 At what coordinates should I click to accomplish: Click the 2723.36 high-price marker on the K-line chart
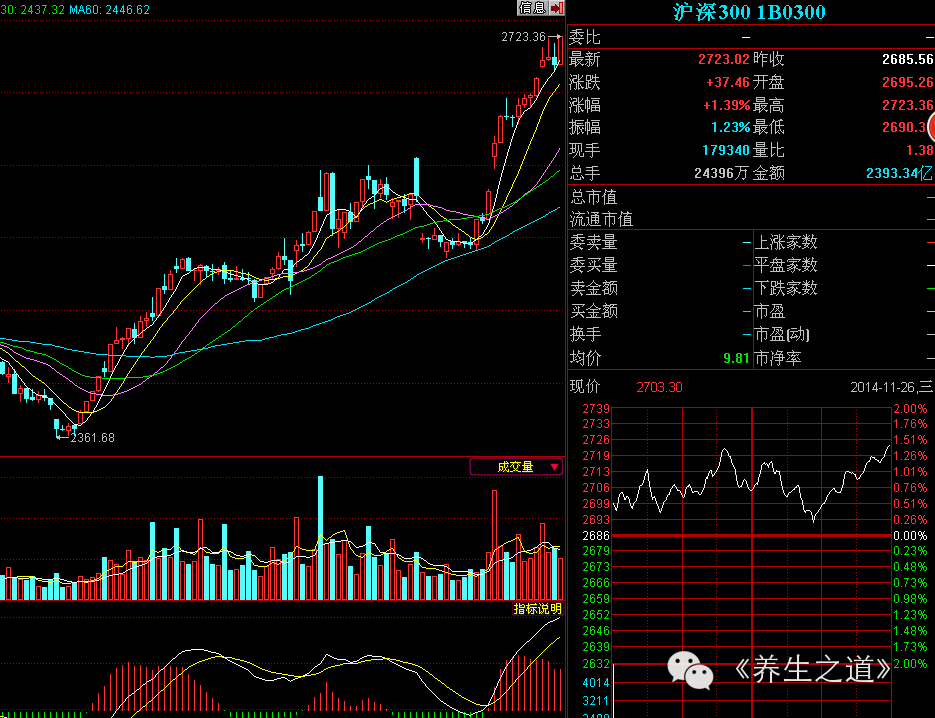click(524, 37)
